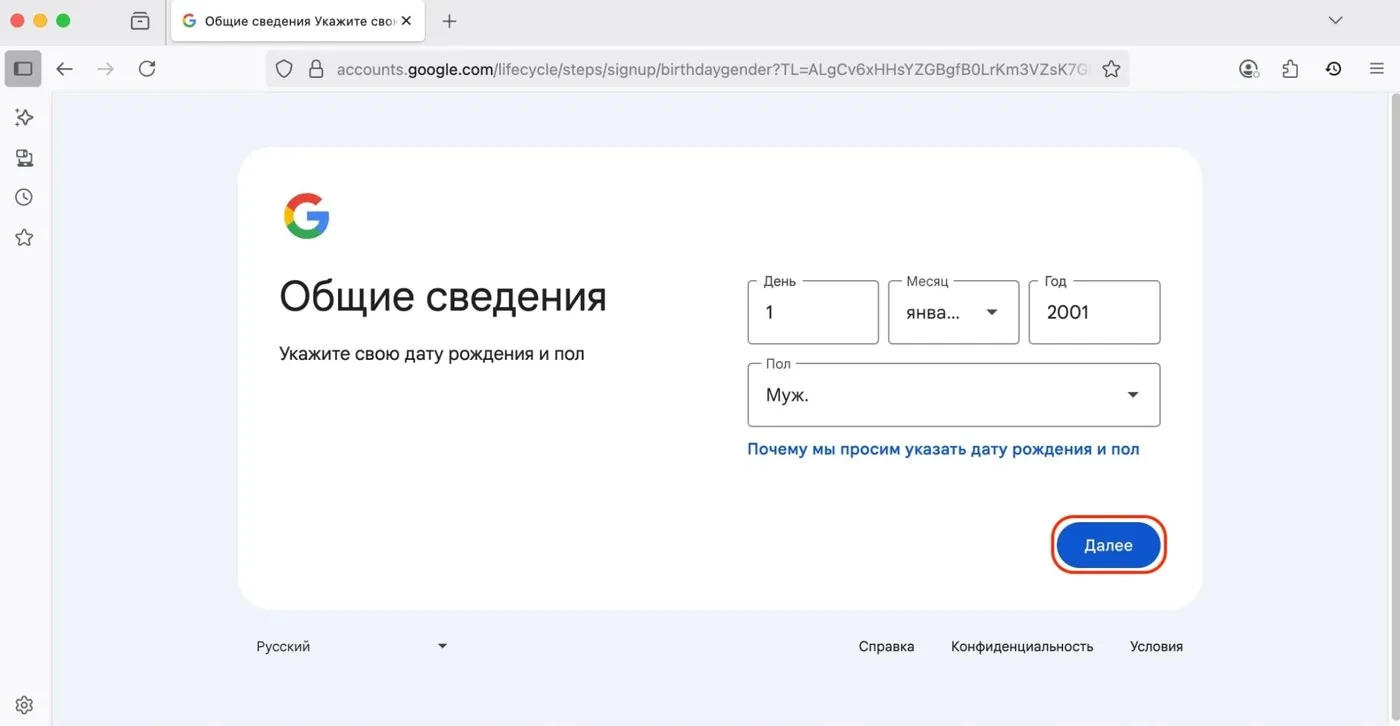This screenshot has height=726, width=1400.
Task: Click the padlock site security icon
Action: pos(316,69)
